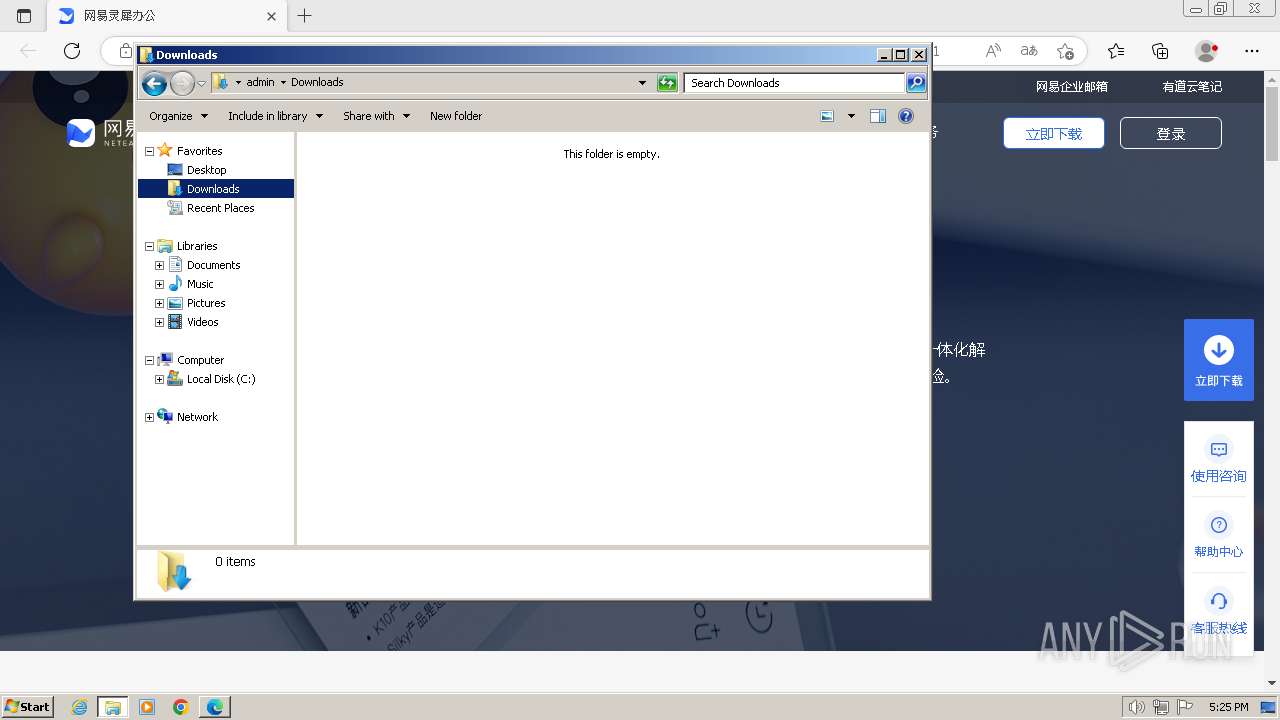Add page to favorites star-plus icon
The height and width of the screenshot is (720, 1280).
(1065, 50)
